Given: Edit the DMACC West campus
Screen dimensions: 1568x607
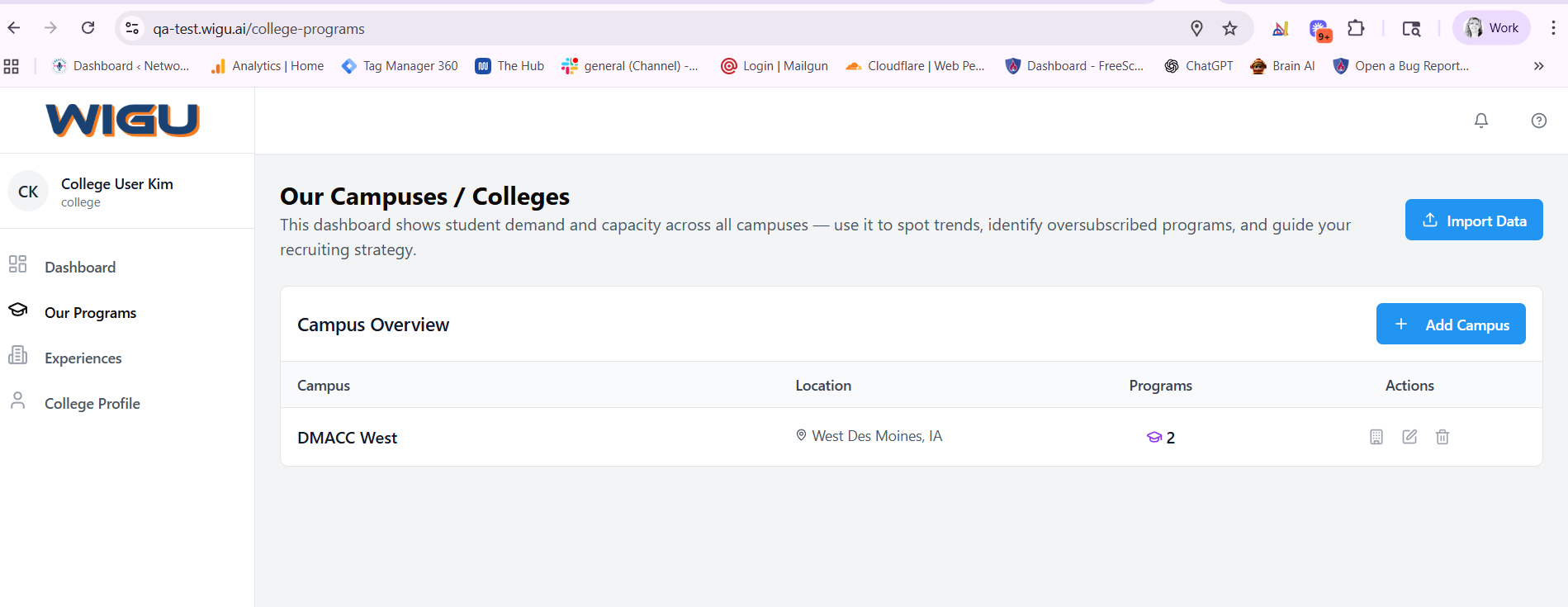Looking at the screenshot, I should click(1409, 437).
